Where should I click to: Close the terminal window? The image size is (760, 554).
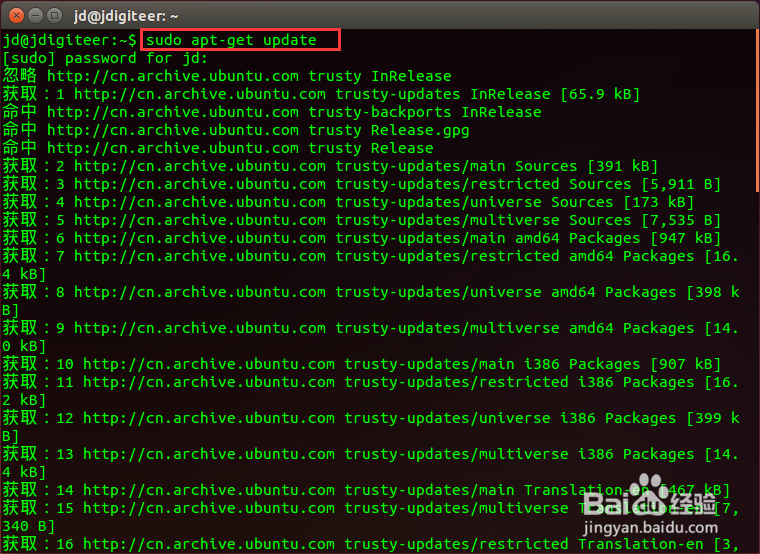pyautogui.click(x=16, y=16)
